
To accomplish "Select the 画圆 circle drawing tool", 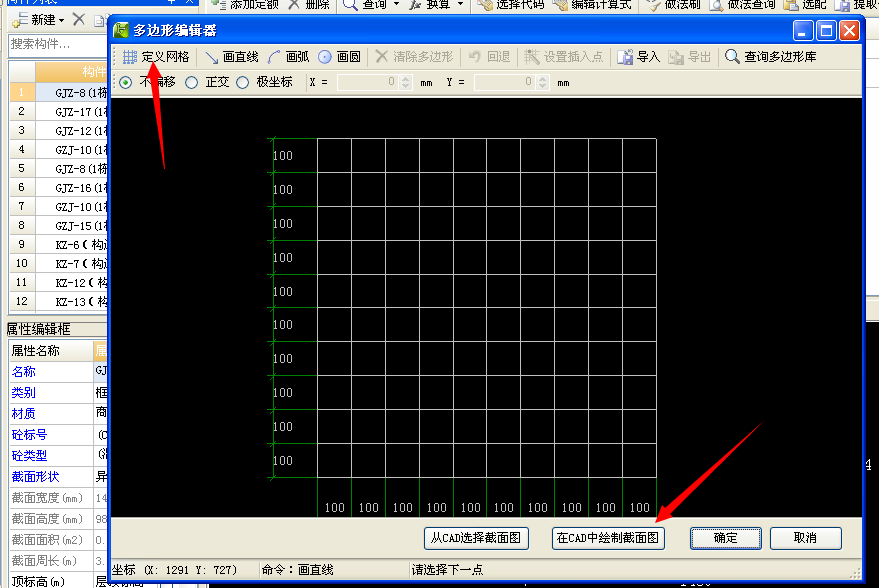I will point(339,57).
